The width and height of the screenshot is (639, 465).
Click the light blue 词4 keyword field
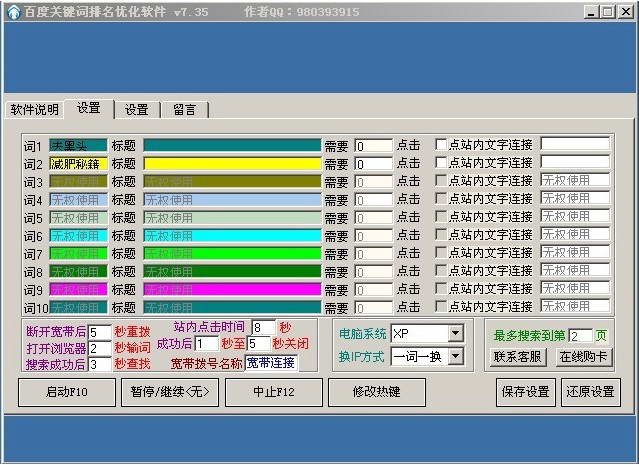click(78, 199)
